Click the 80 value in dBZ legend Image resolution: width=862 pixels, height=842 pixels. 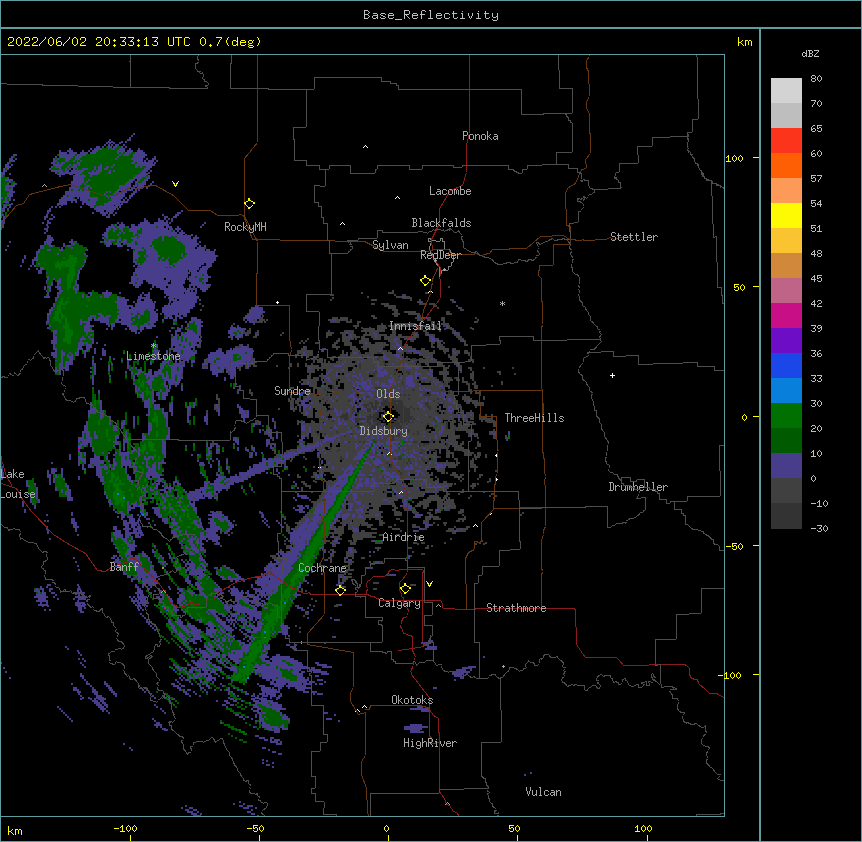coord(816,79)
